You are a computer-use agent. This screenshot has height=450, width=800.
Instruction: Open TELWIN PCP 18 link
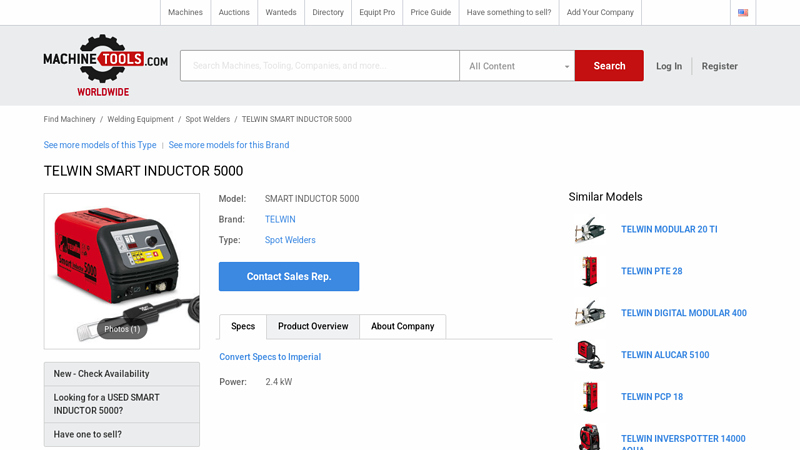pos(652,397)
